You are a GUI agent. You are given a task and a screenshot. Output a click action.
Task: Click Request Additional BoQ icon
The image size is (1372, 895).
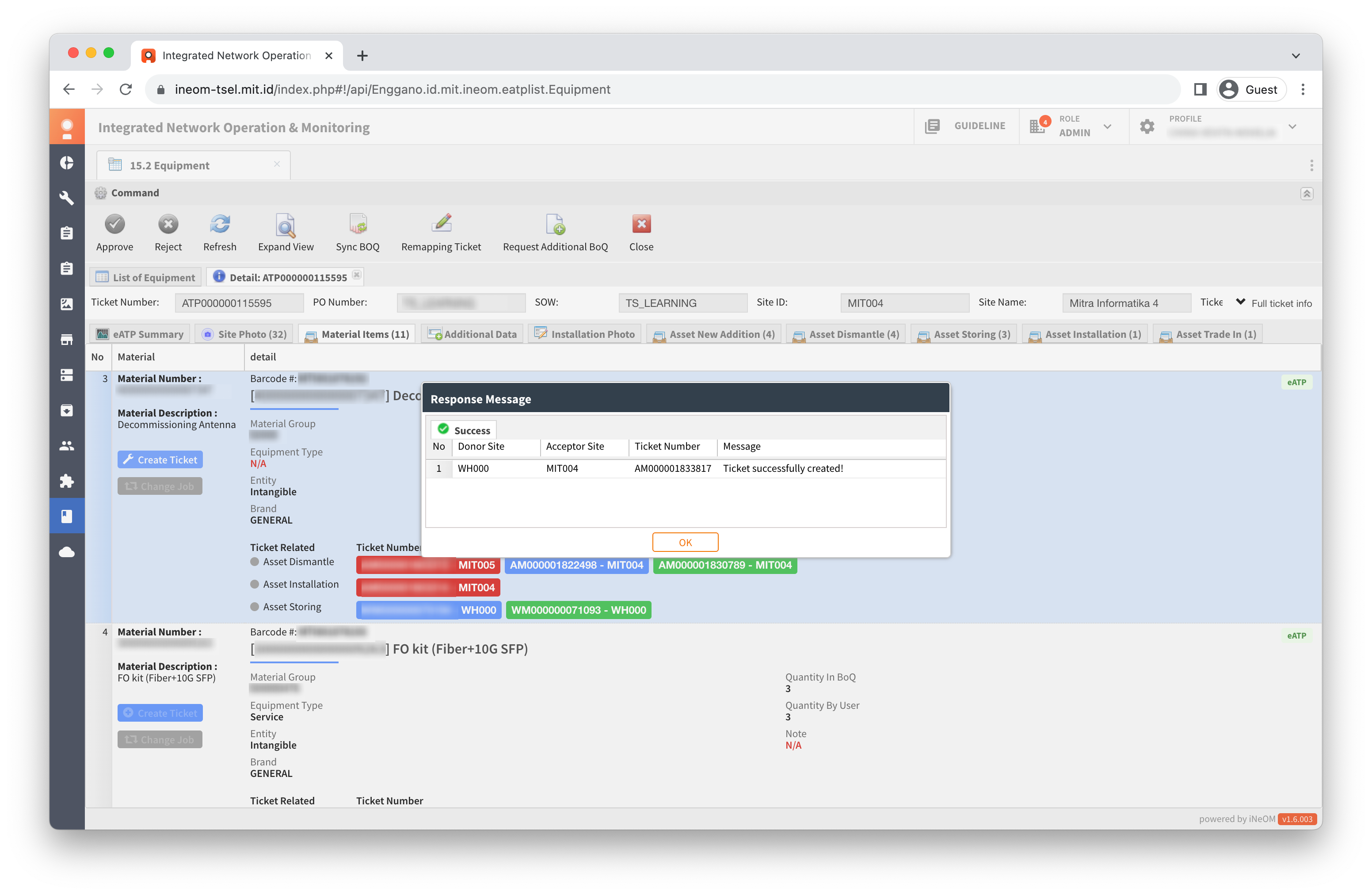(555, 224)
